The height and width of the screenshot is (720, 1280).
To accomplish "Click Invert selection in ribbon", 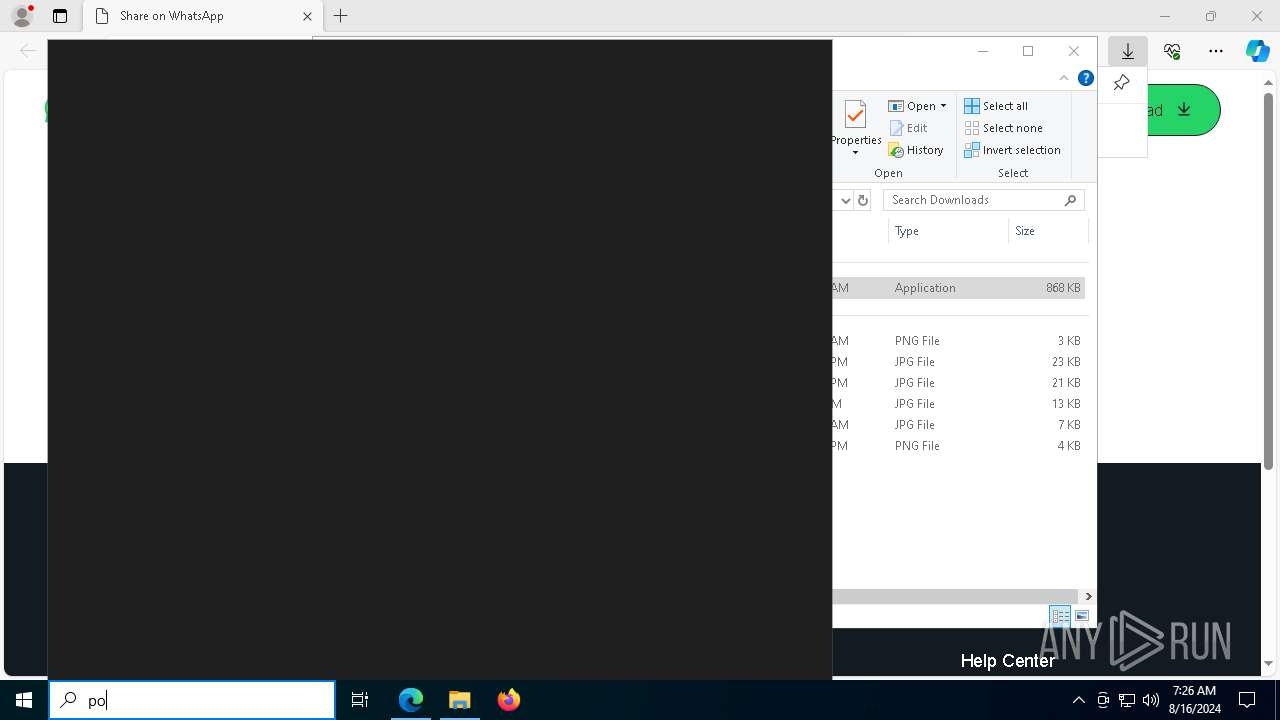I will point(1012,150).
